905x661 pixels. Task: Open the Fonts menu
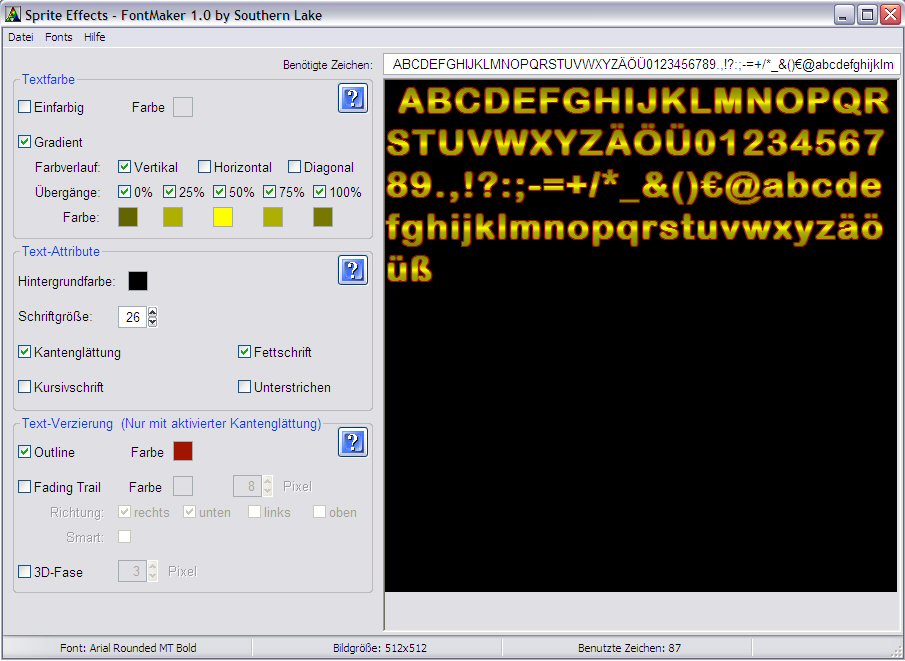tap(59, 37)
